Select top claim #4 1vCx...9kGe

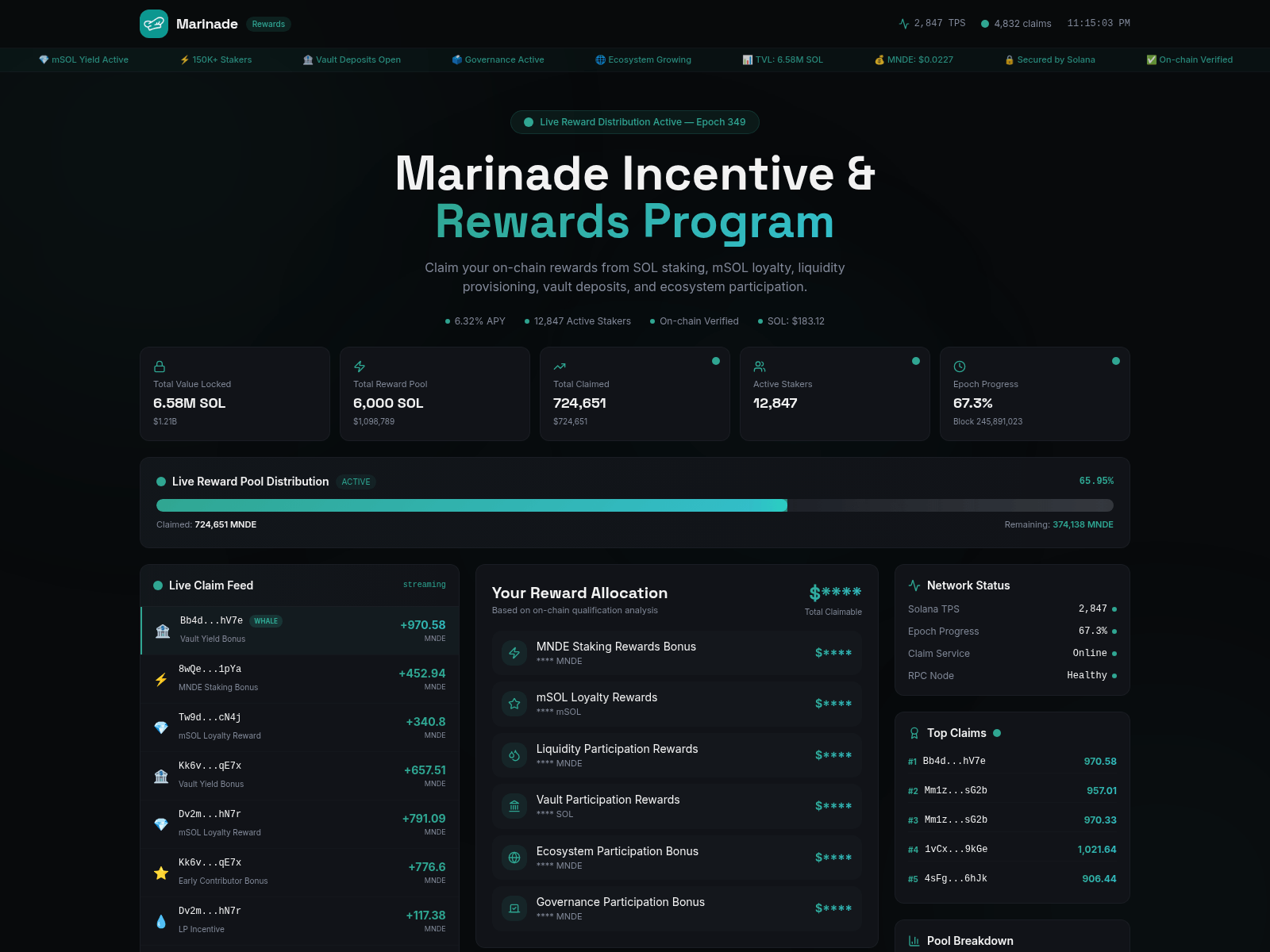pyautogui.click(x=1011, y=849)
